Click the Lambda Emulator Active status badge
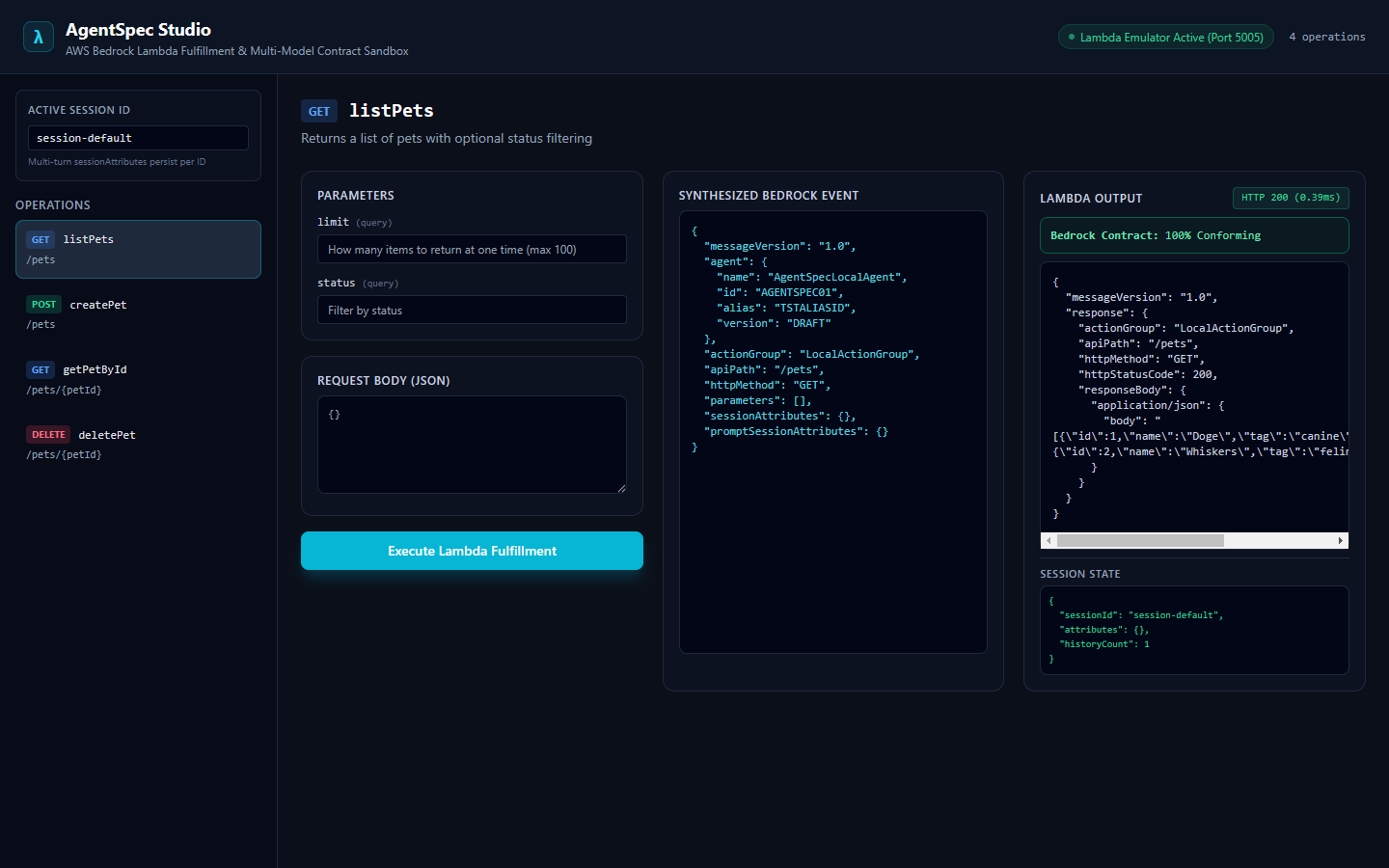Screen dimensions: 1389x868 1165,37
